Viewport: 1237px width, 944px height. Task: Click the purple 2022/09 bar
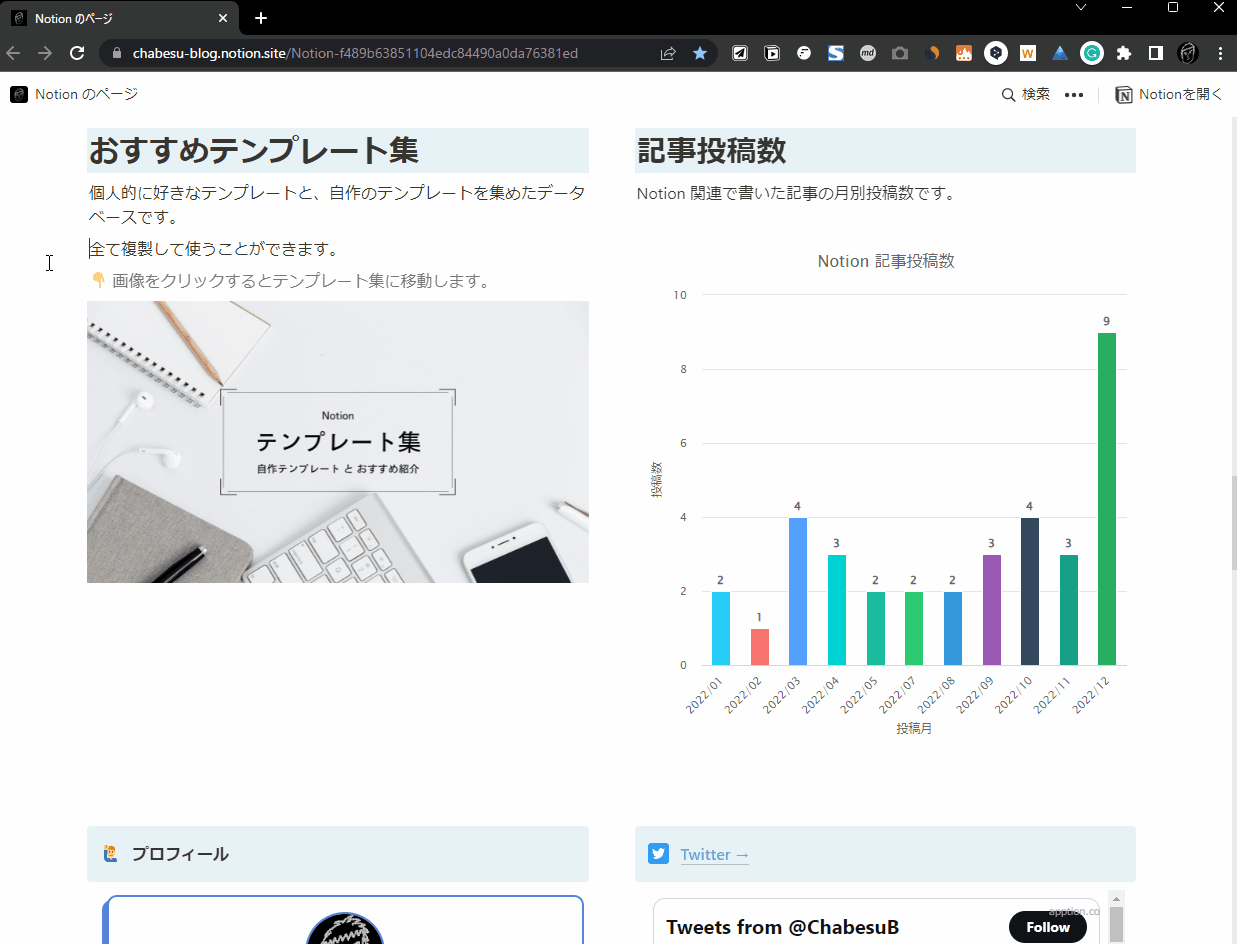[991, 610]
